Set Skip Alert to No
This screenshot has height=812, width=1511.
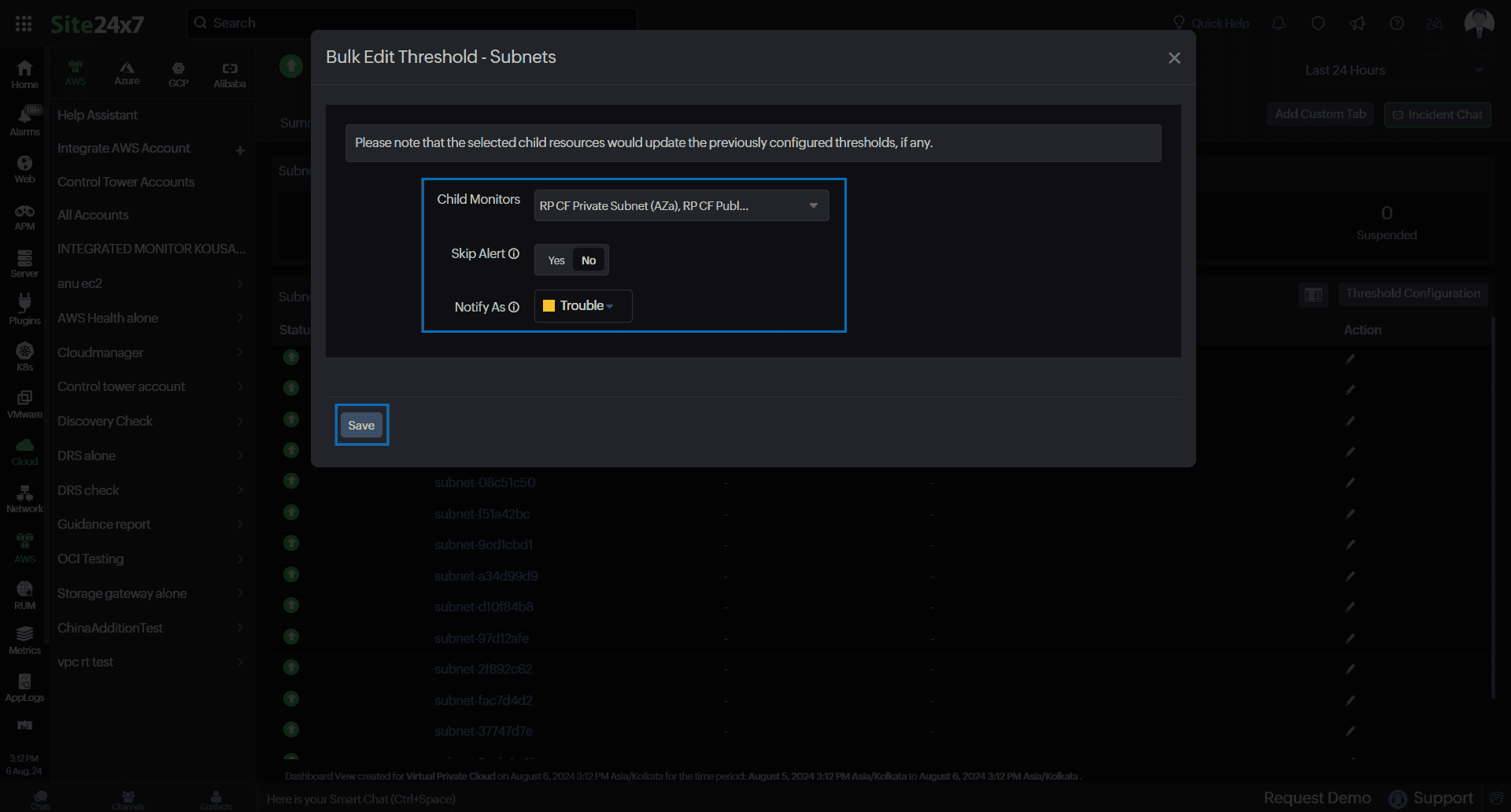(589, 260)
